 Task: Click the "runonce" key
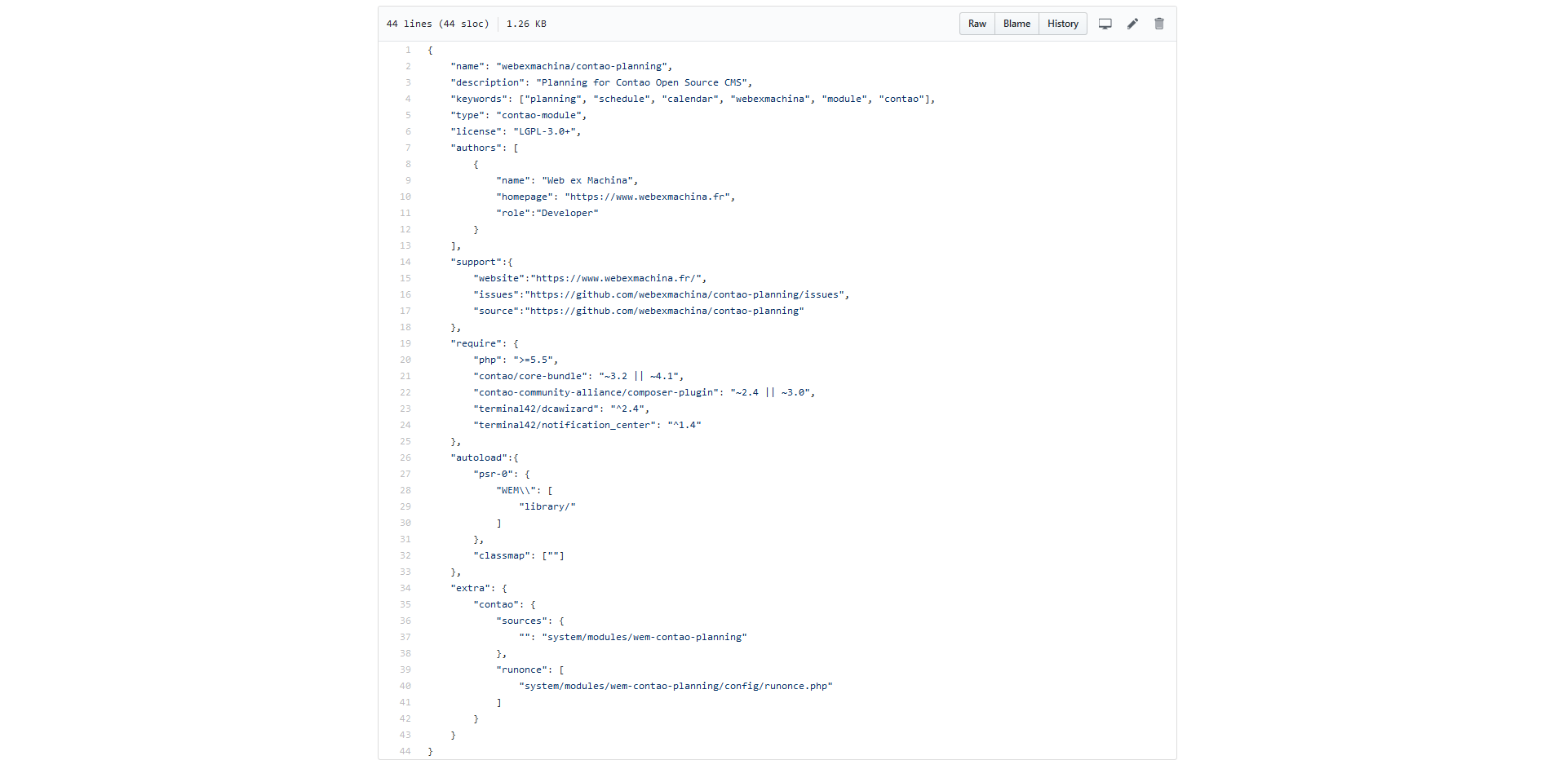tap(521, 670)
